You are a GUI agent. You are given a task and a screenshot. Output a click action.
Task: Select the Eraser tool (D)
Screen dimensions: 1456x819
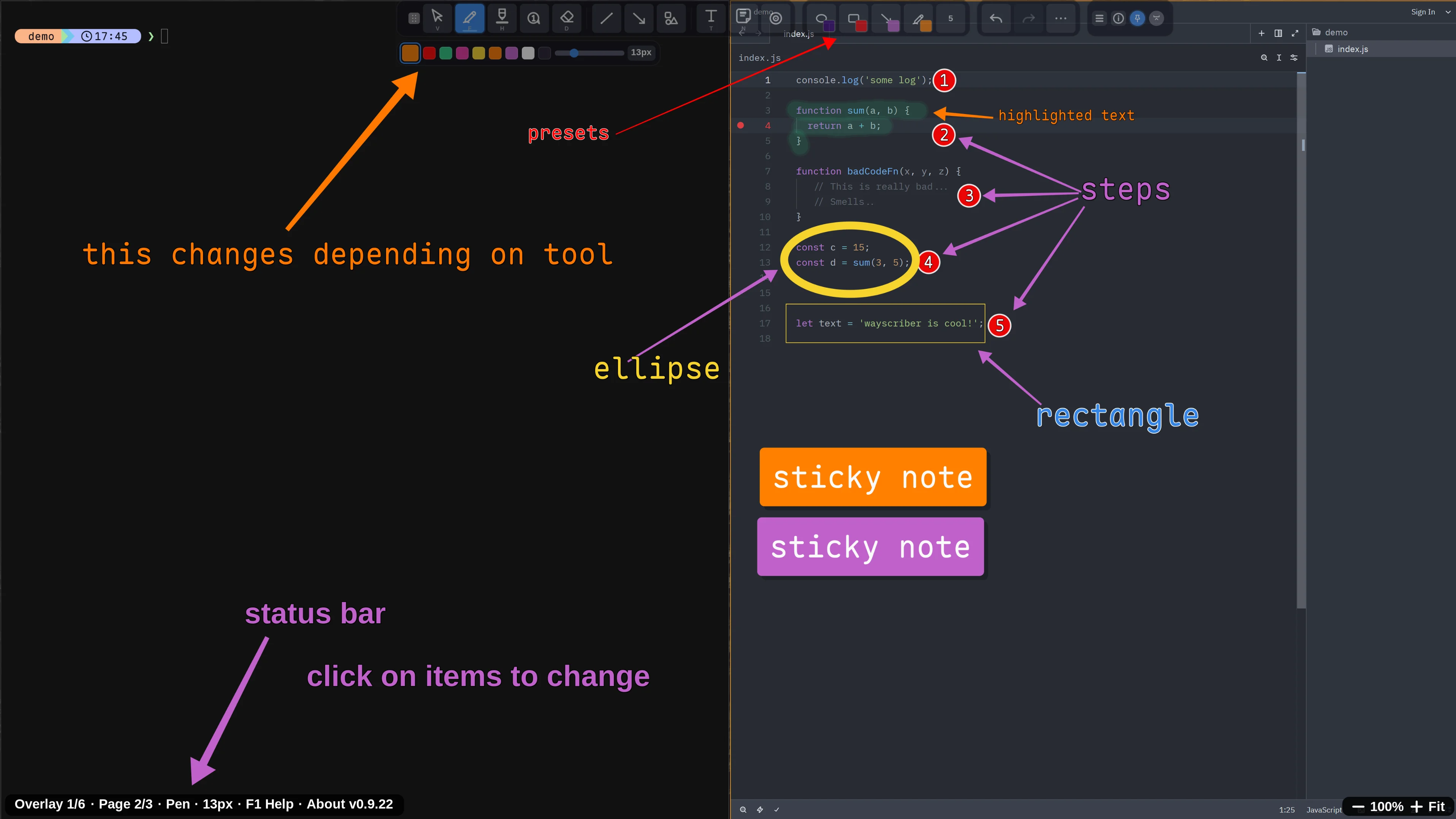point(566,18)
